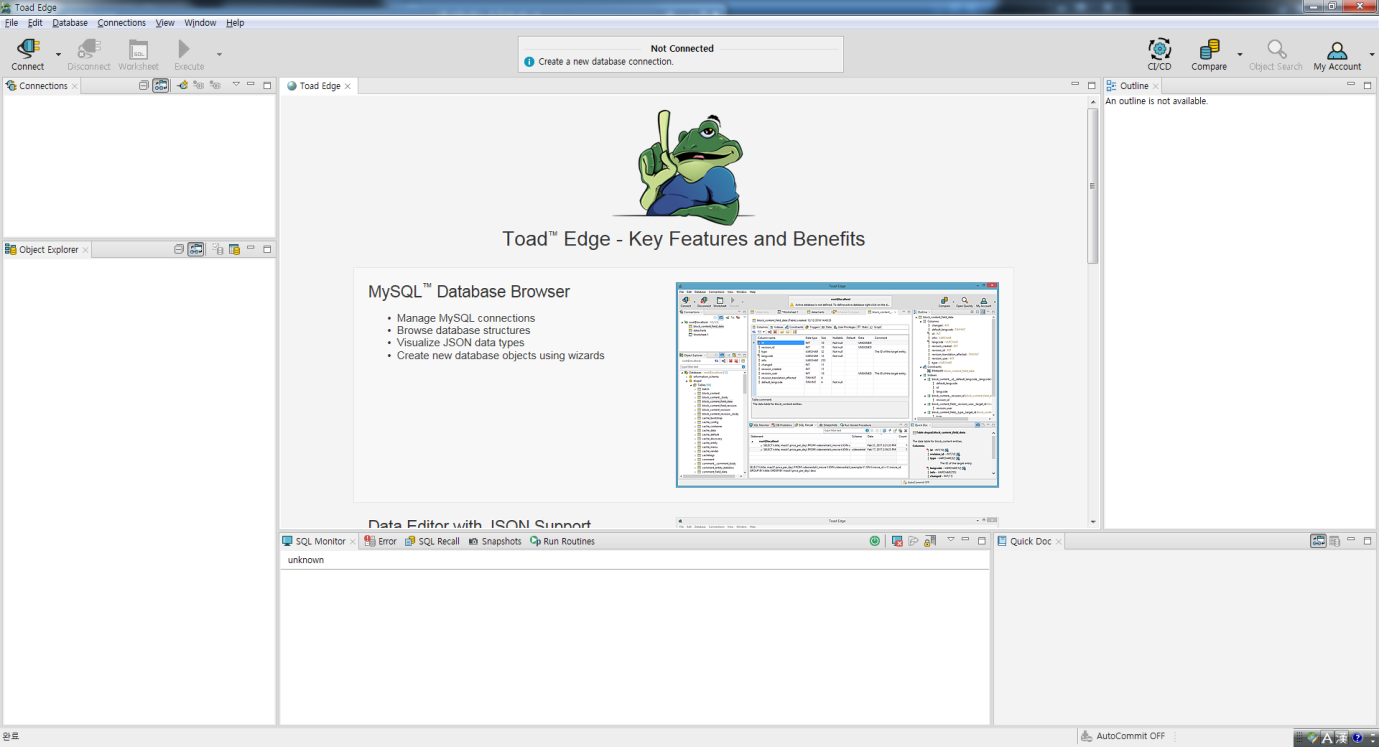Screen dimensions: 1379x747
Task: Click the blue info icon in connection banner
Action: tap(530, 62)
